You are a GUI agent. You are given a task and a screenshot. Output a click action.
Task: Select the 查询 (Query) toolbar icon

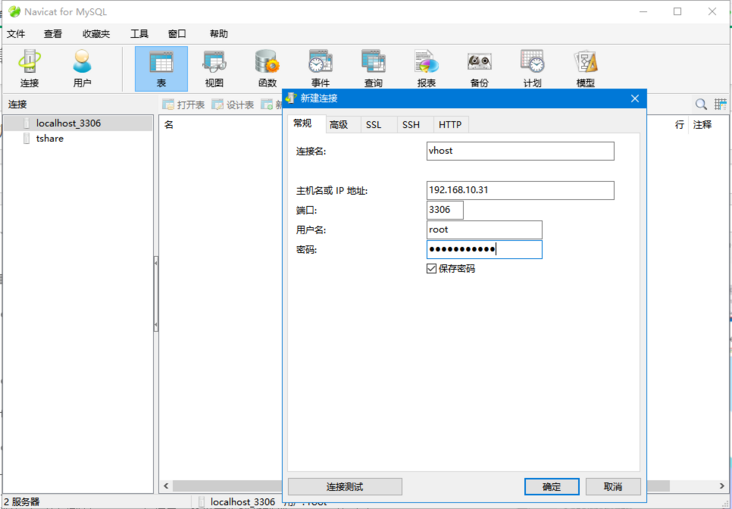(373, 69)
